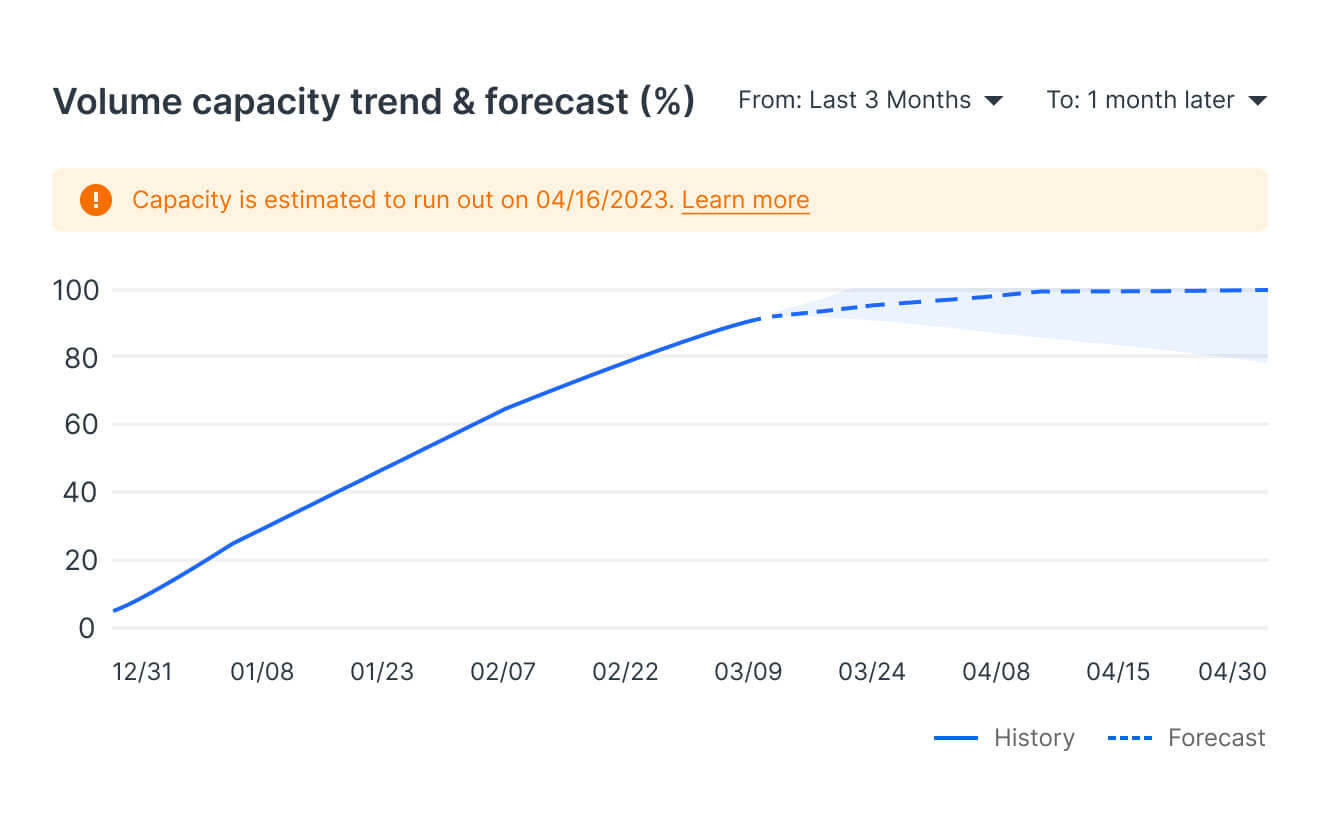Expand the capacity warning banner
Viewport: 1320px width, 824px height.
[x=660, y=200]
